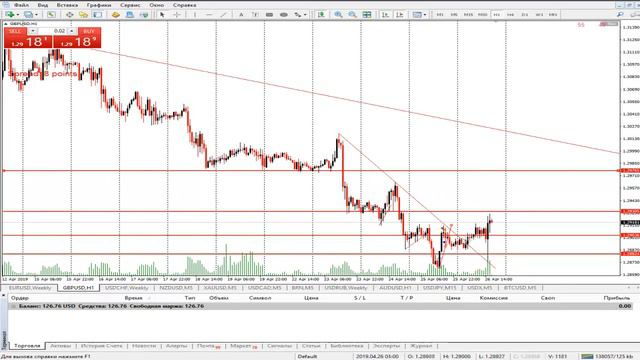Click the Market Watch toolbar icon
This screenshot has height=360, width=640.
coord(51,15)
